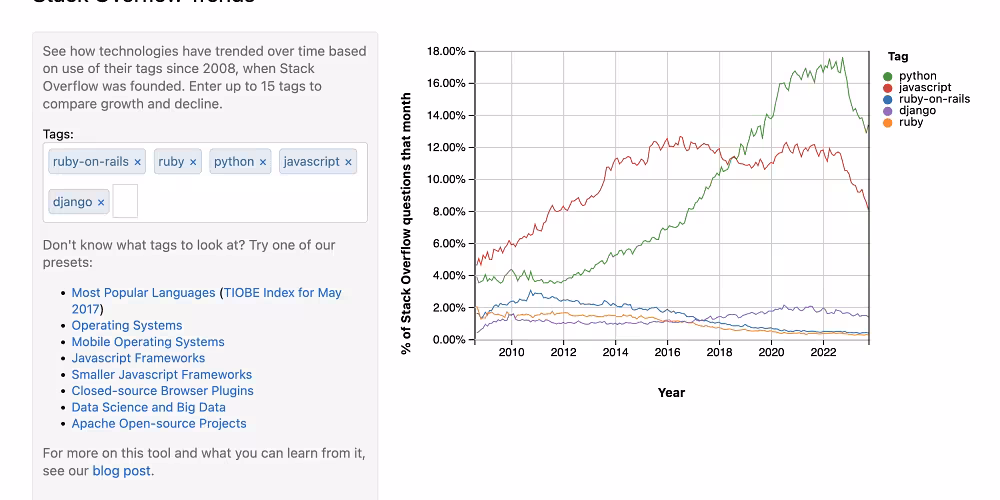The width and height of the screenshot is (1000, 500).
Task: Remove the django tag
Action: coord(101,202)
